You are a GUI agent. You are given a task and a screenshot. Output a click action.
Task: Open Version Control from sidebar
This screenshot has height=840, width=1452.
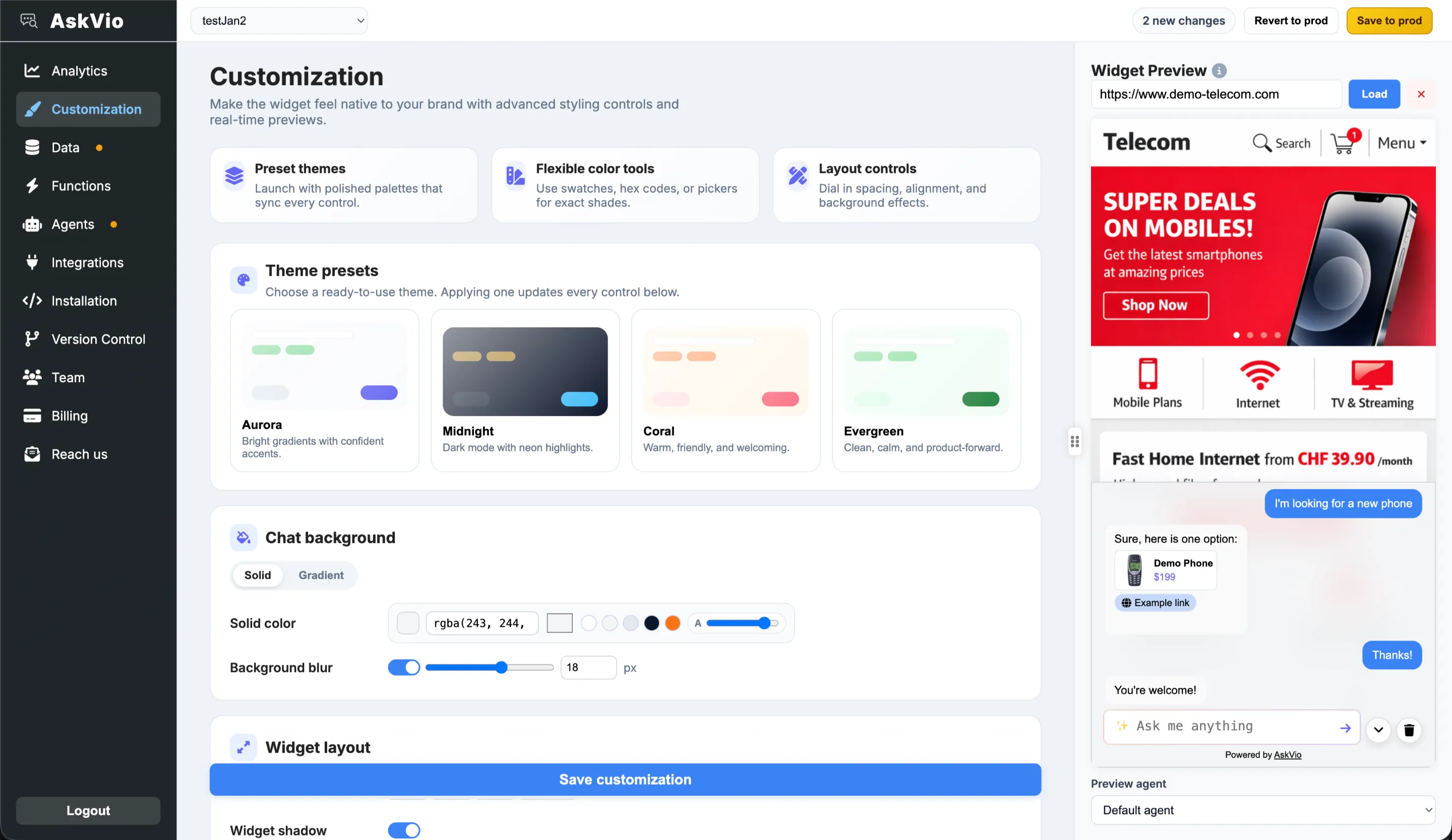click(x=98, y=339)
